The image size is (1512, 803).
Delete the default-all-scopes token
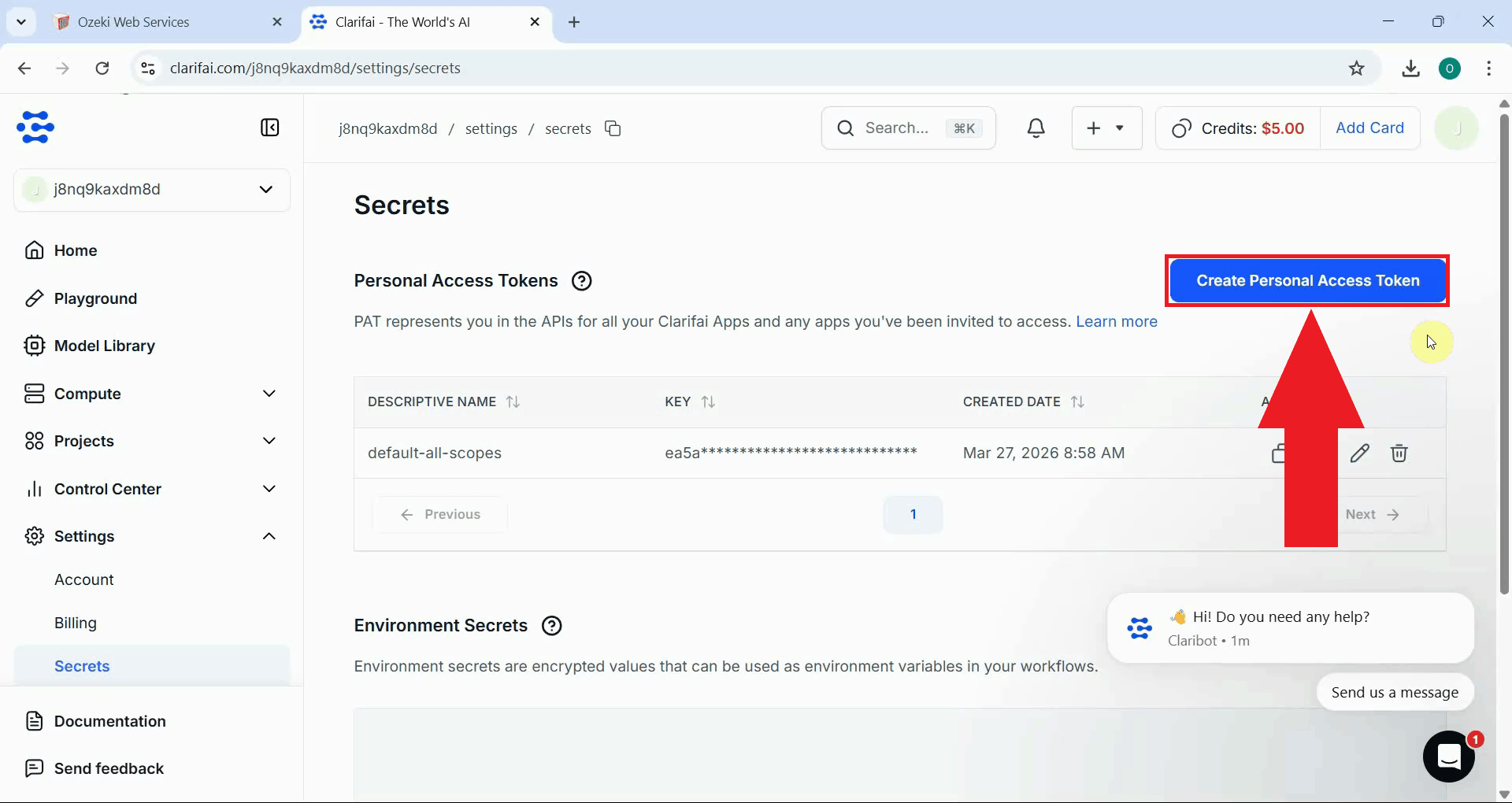pos(1399,453)
